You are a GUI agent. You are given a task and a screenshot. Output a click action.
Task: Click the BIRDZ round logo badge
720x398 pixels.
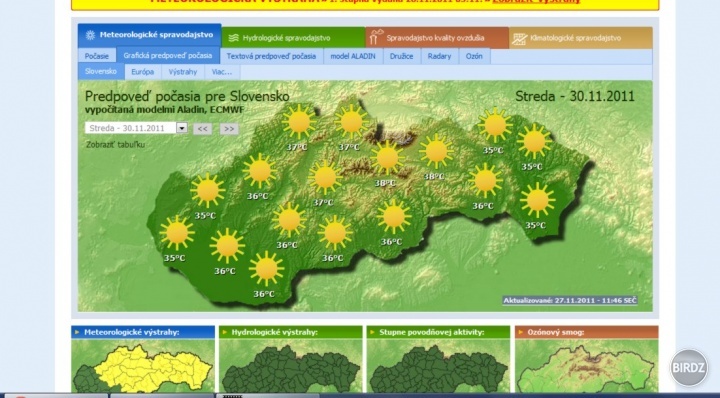tap(688, 367)
